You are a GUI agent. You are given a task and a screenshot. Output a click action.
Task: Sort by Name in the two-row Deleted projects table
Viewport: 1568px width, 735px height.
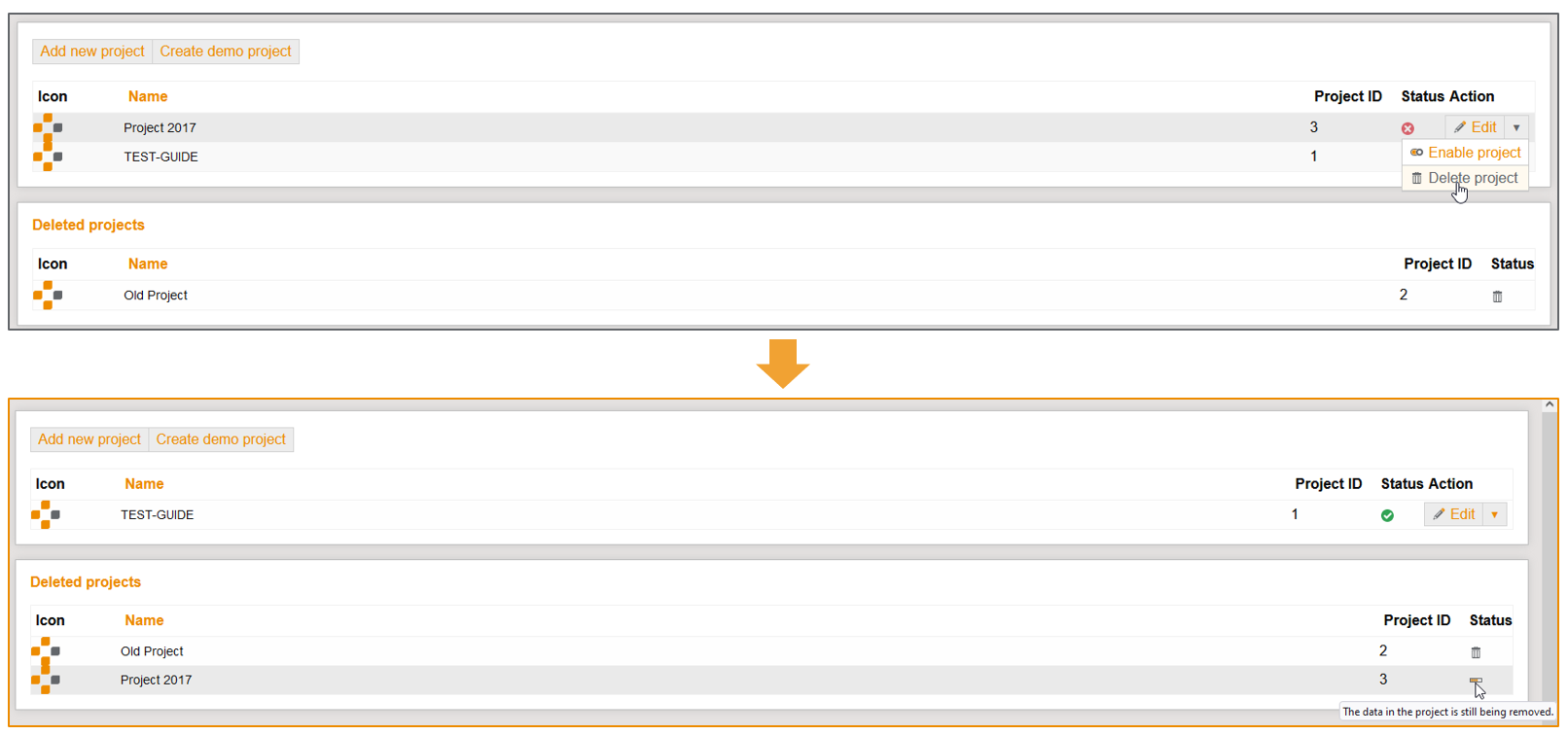pyautogui.click(x=144, y=620)
